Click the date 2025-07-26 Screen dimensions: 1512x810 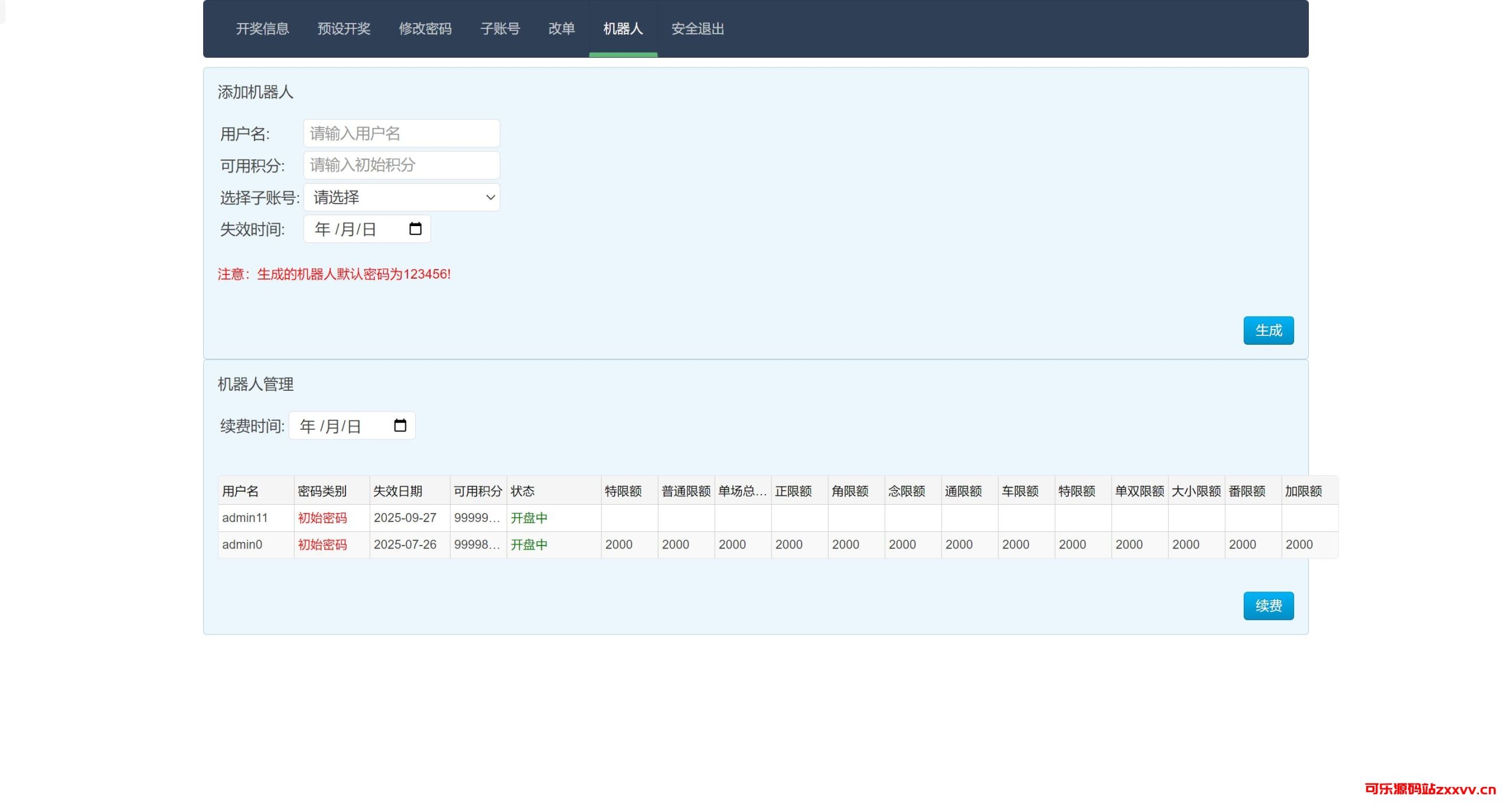click(405, 545)
